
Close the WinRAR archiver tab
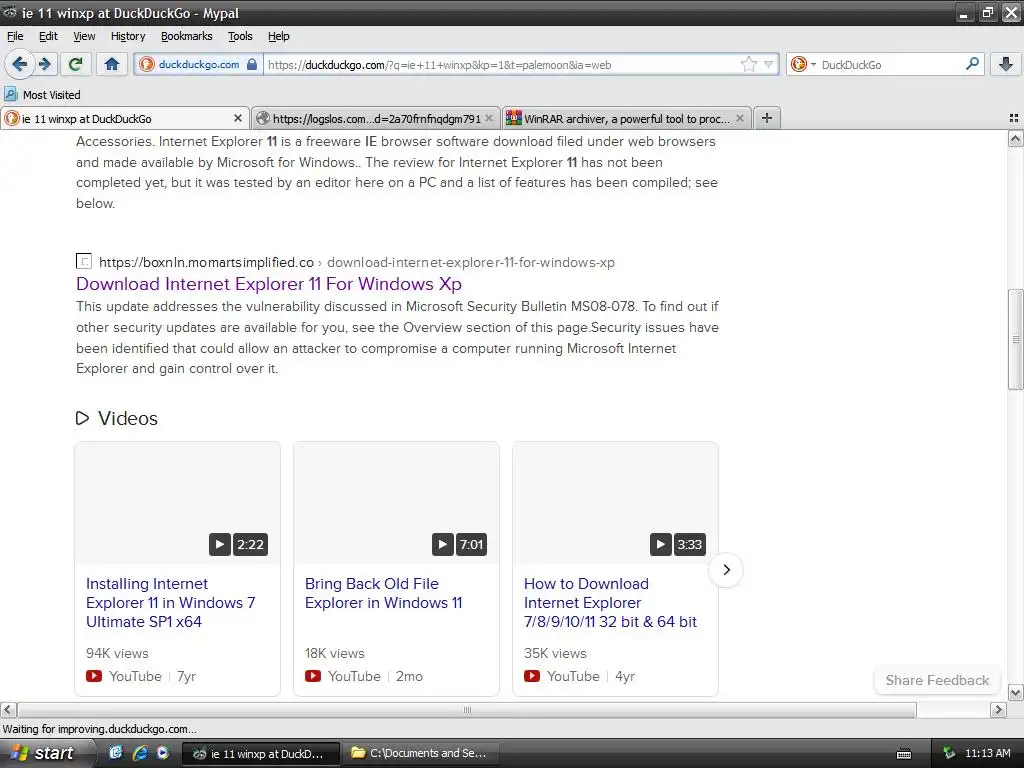(x=740, y=118)
